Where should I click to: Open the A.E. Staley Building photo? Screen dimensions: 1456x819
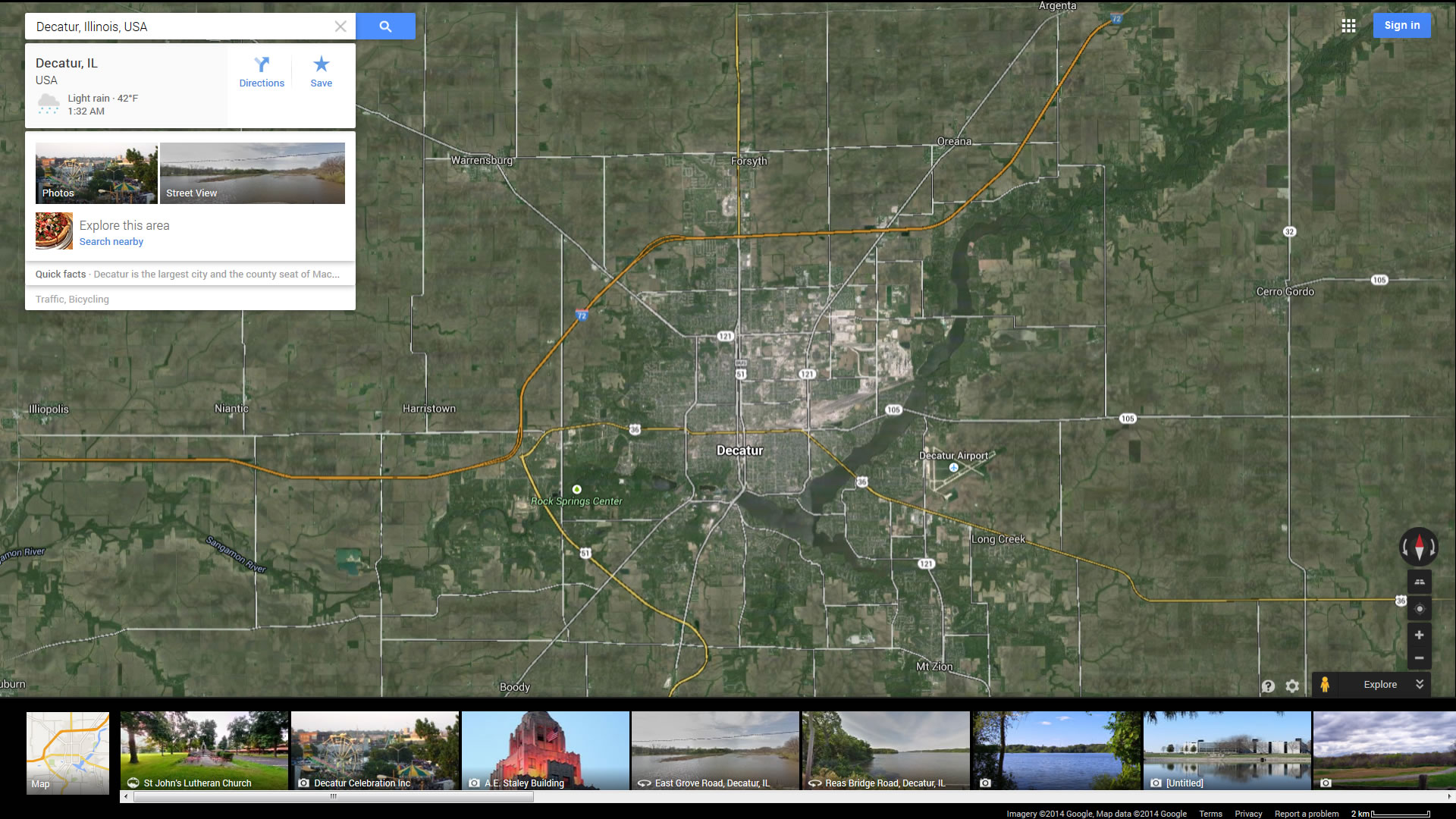tap(545, 750)
